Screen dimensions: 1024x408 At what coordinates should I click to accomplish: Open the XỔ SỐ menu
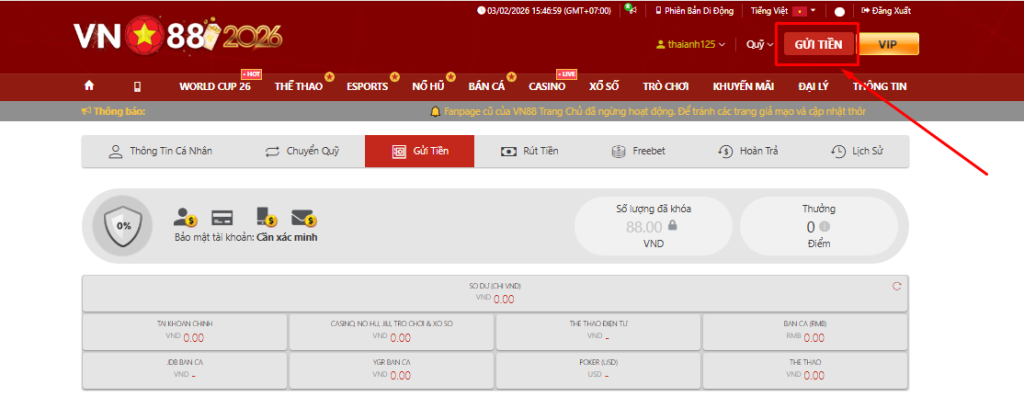click(604, 86)
